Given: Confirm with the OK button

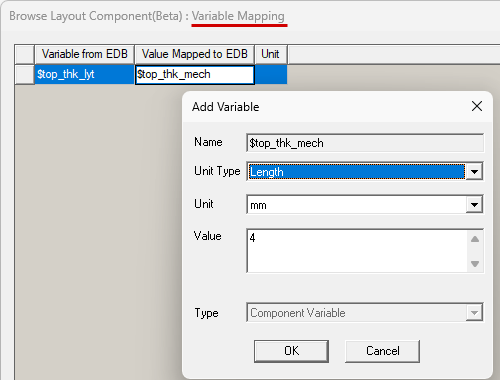Looking at the screenshot, I should [291, 351].
